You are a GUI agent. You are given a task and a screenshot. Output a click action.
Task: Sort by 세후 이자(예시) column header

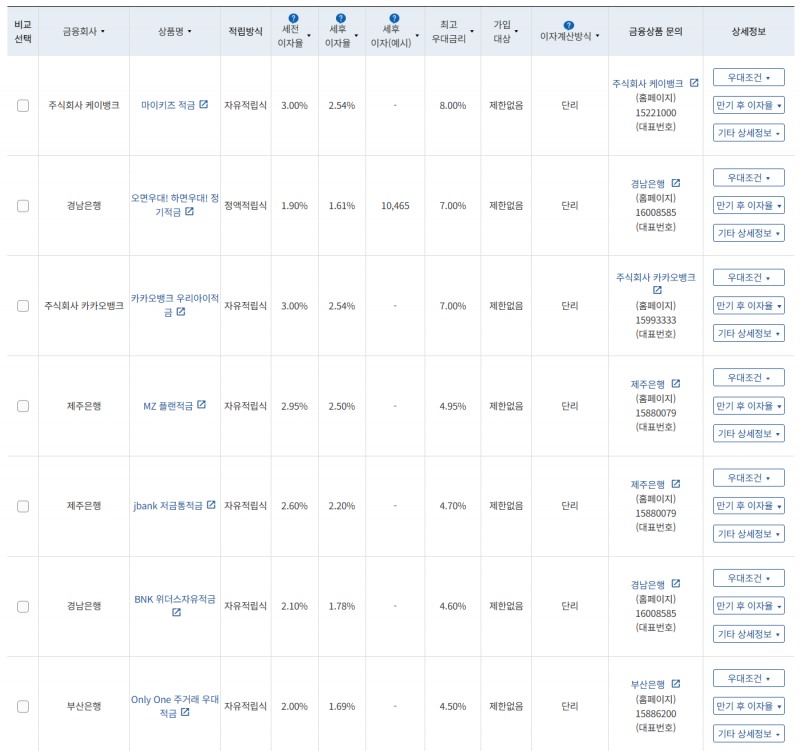[x=395, y=36]
